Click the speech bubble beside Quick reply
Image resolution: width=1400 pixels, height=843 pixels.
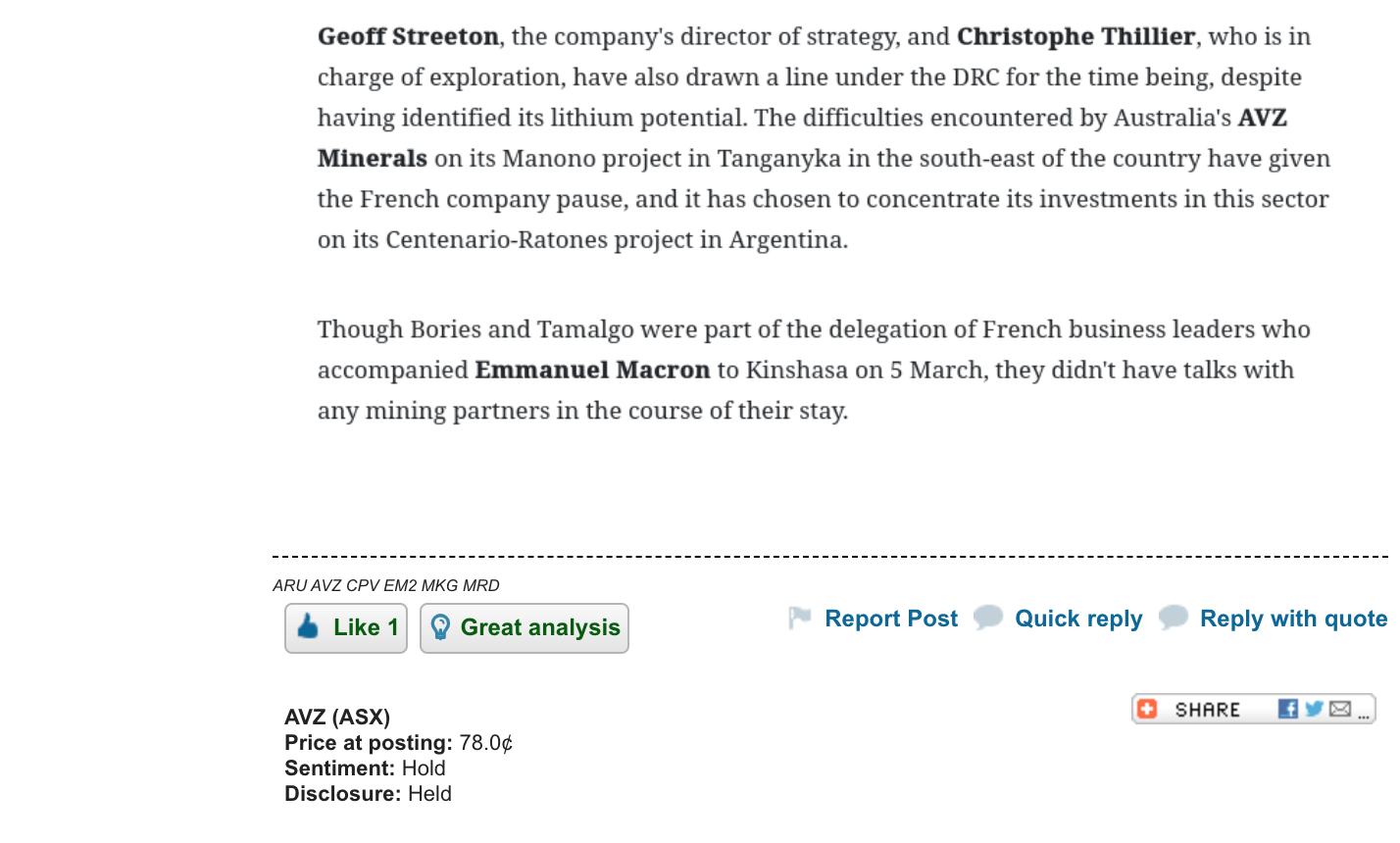988,618
